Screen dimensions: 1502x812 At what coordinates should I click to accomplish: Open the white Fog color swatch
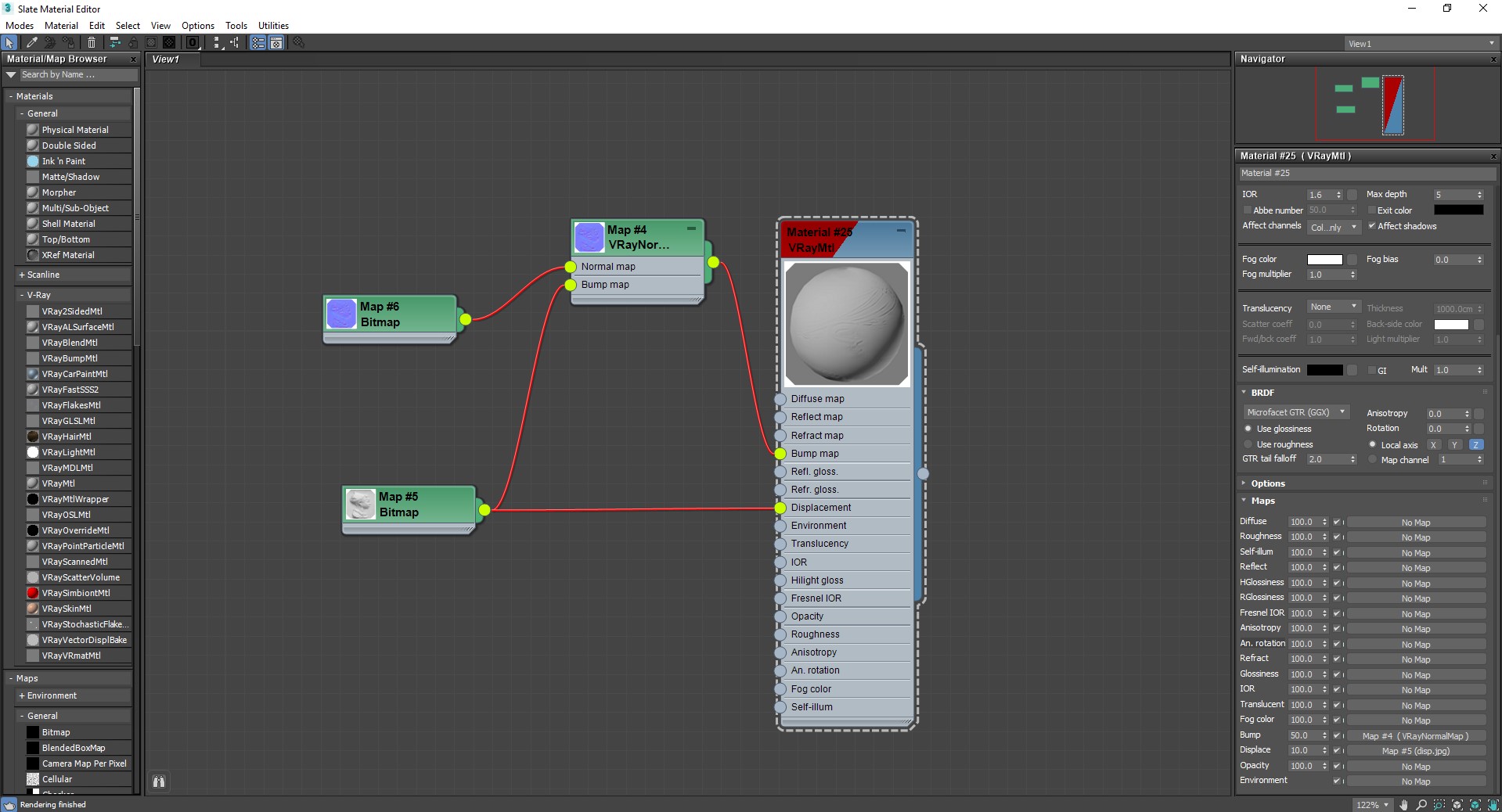[1324, 260]
